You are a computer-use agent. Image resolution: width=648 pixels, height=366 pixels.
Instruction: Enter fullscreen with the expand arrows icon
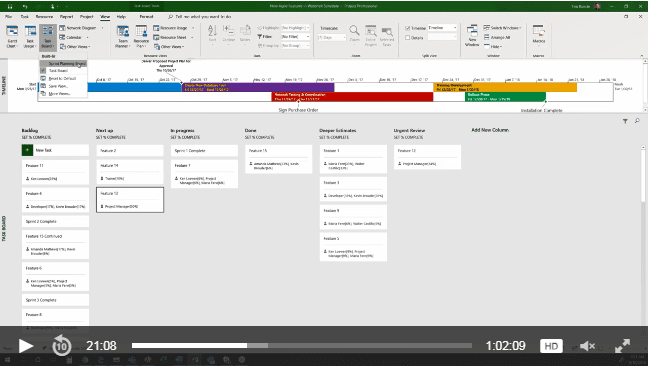tap(622, 346)
